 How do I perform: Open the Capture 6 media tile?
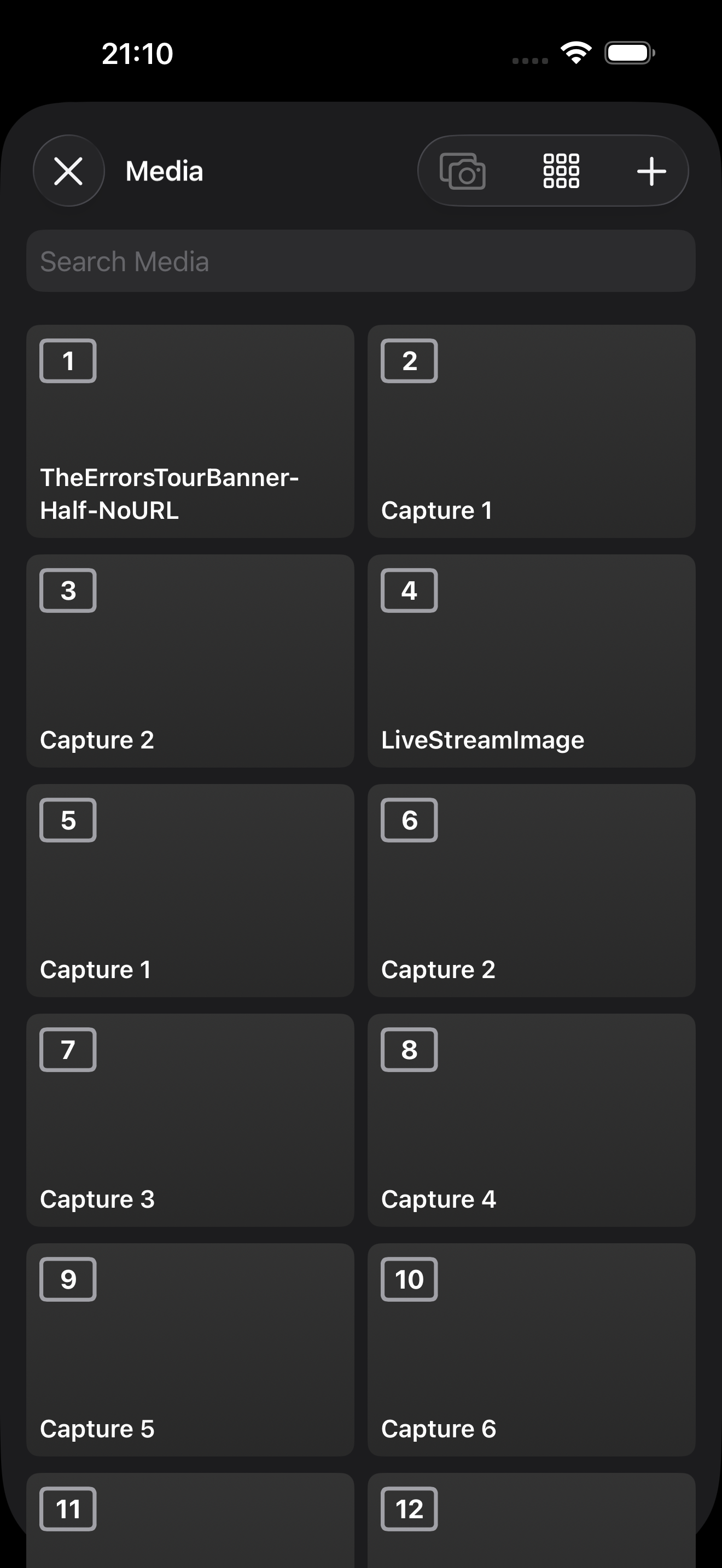click(531, 1349)
